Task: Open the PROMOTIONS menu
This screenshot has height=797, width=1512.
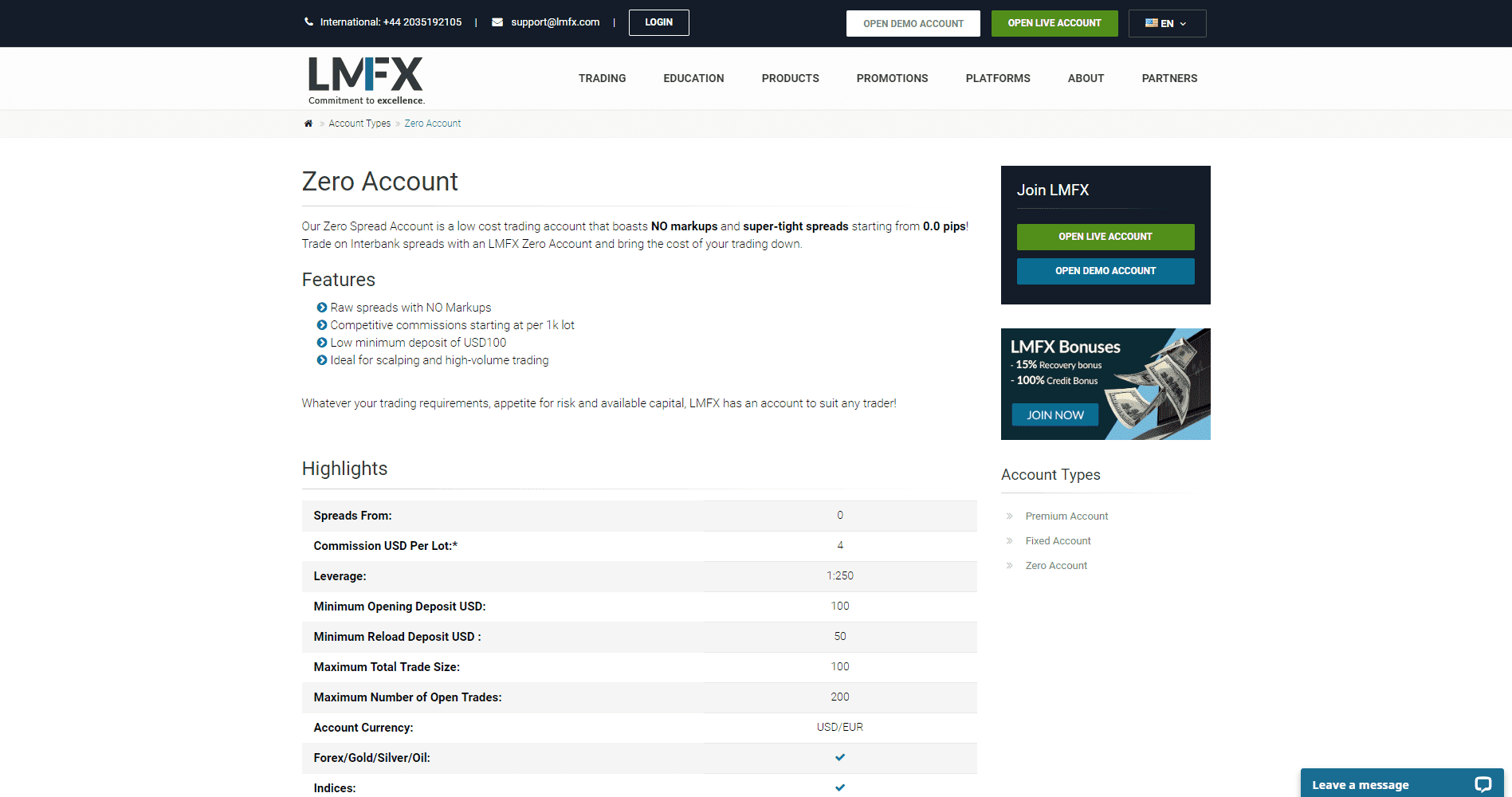Action: point(892,78)
